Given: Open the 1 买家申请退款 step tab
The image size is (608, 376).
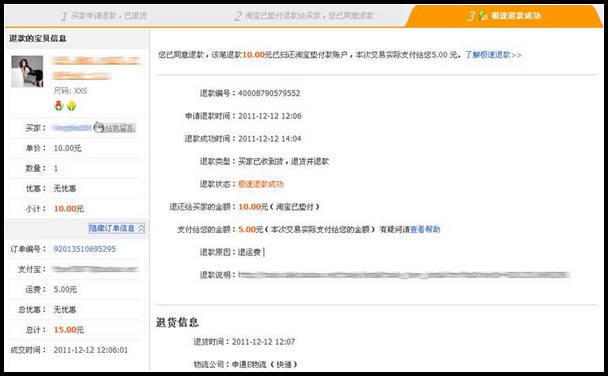Looking at the screenshot, I should 104,16.
